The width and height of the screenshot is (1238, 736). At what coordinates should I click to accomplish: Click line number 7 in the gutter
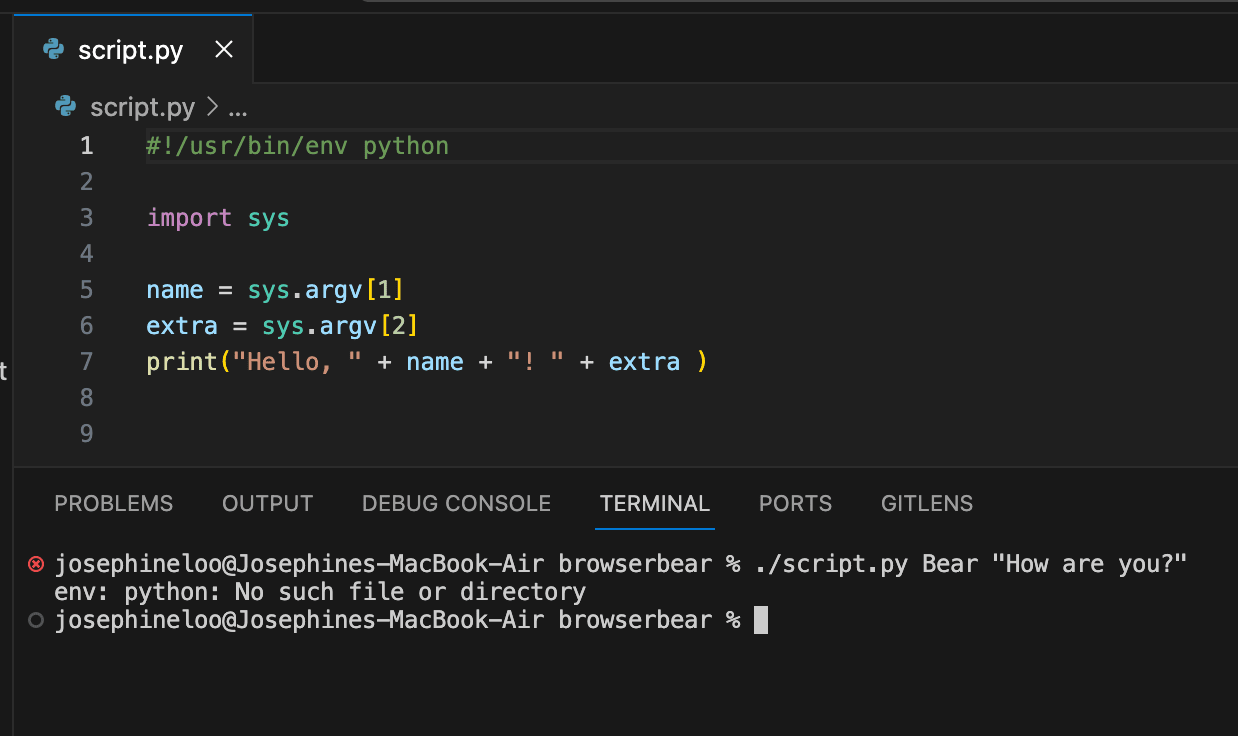86,362
